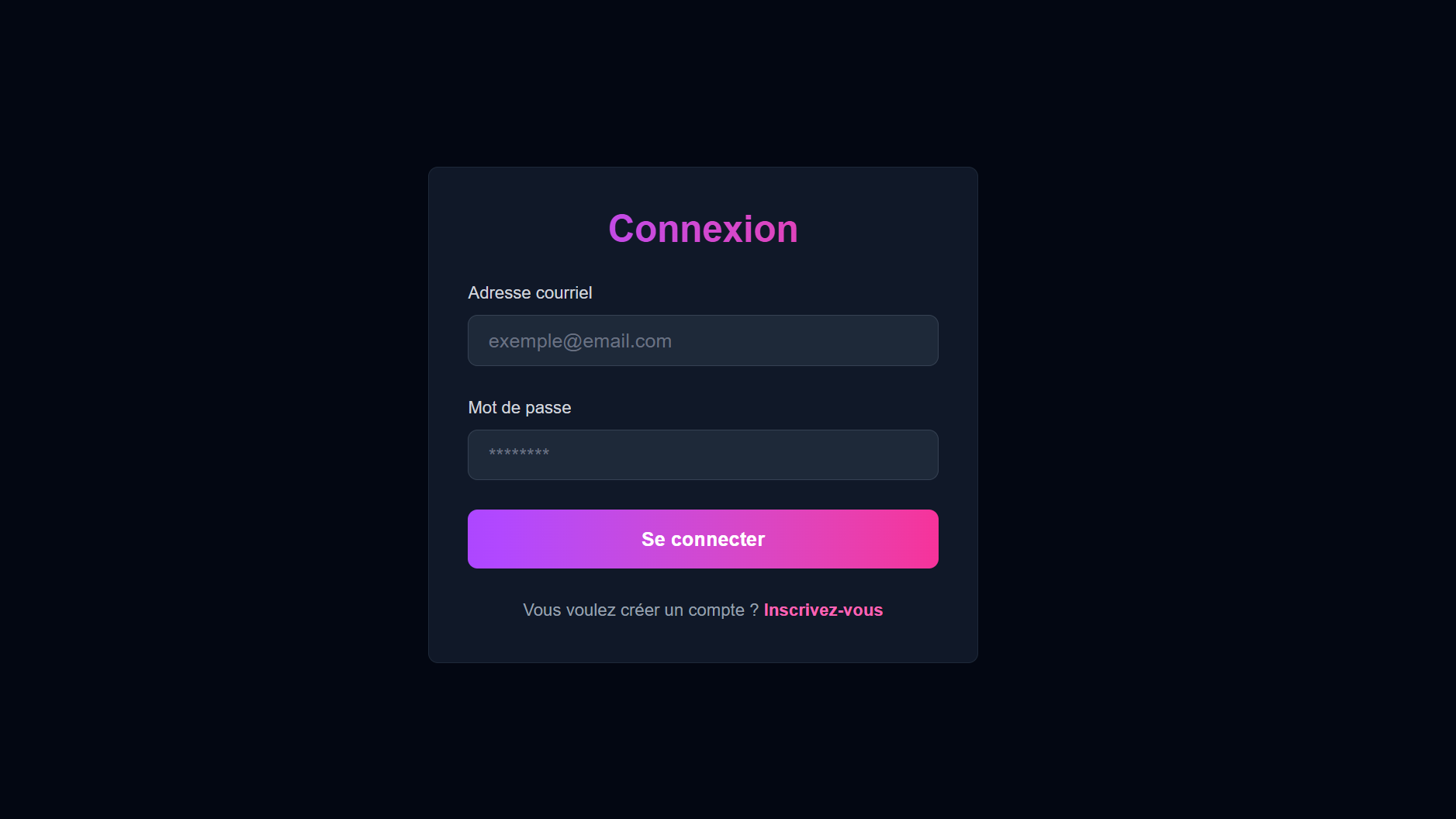Click the 'Vous voulez créer un compte ?' text
Viewport: 1456px width, 819px height.
point(640,610)
